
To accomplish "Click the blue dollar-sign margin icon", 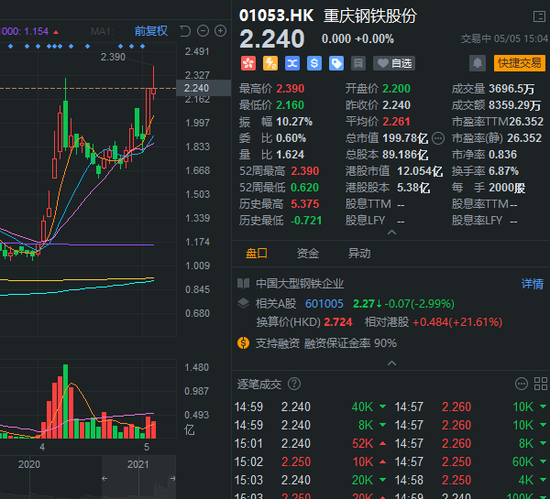I will (x=314, y=63).
